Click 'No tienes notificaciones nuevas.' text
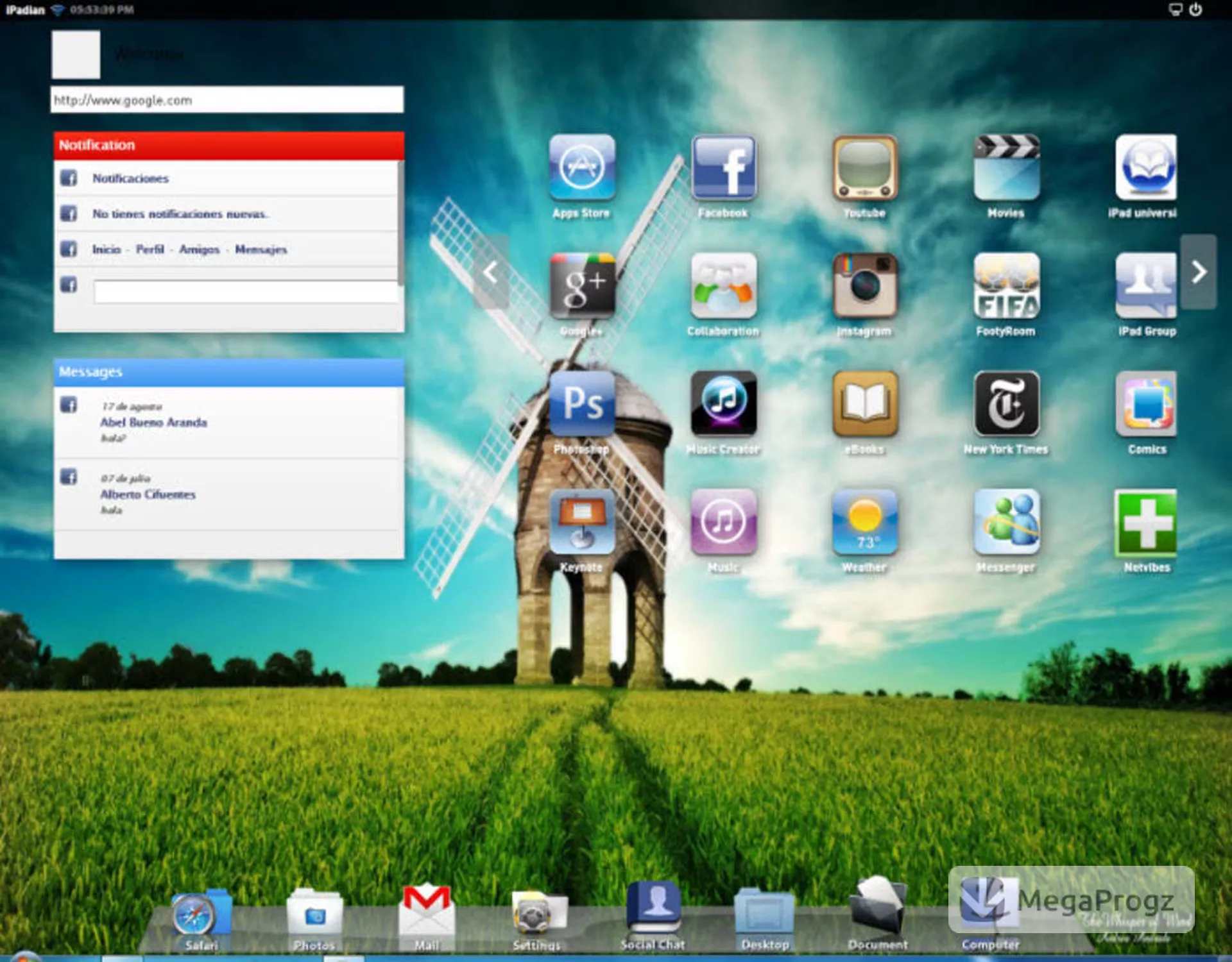 tap(180, 214)
